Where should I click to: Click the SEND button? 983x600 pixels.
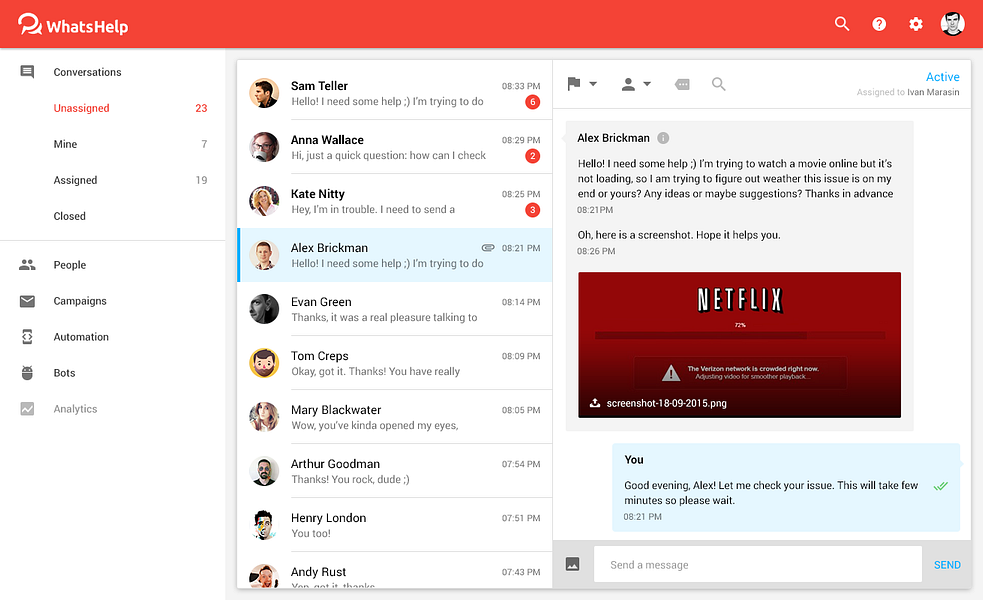tap(947, 565)
